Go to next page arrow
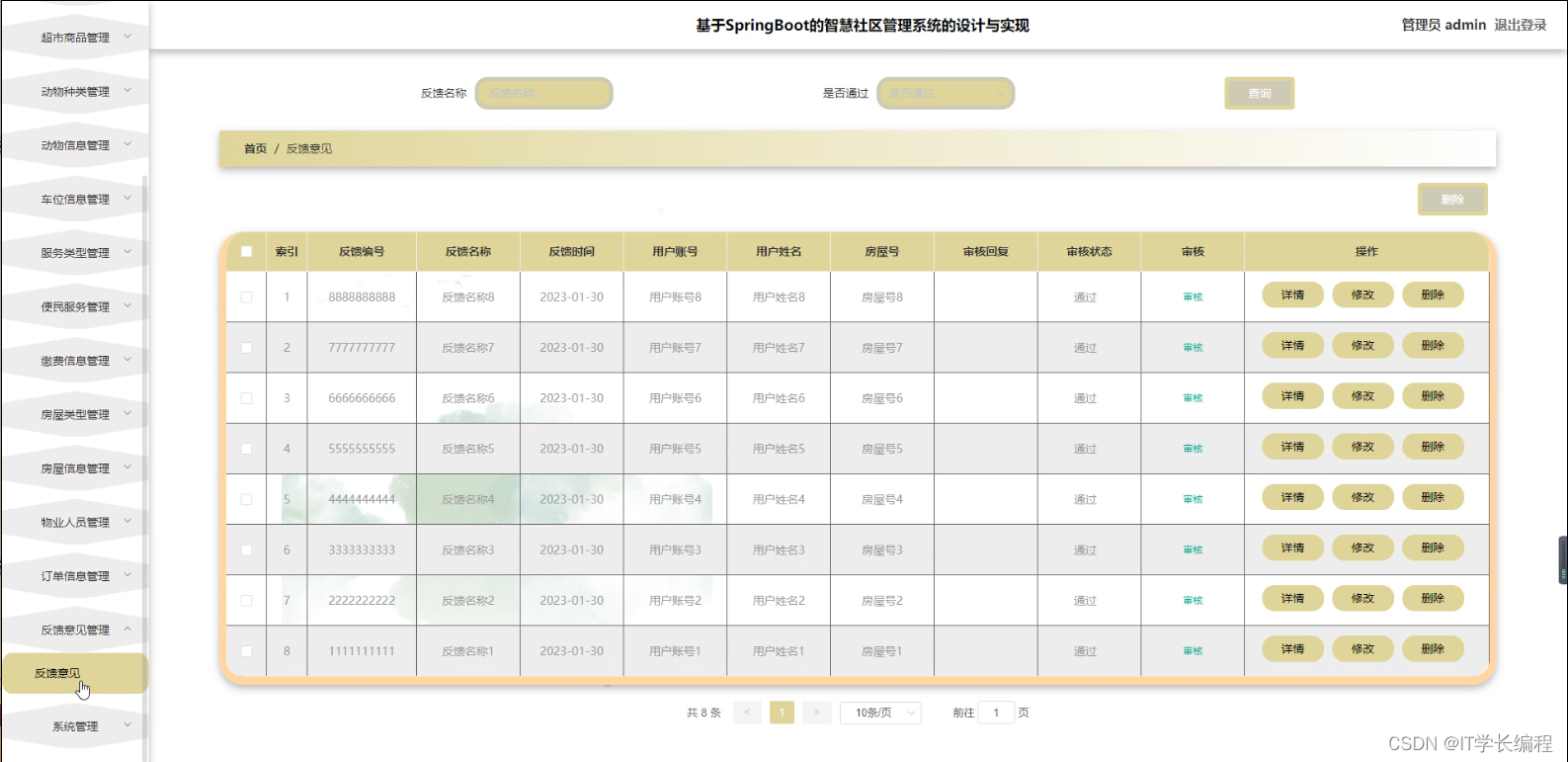 click(816, 713)
